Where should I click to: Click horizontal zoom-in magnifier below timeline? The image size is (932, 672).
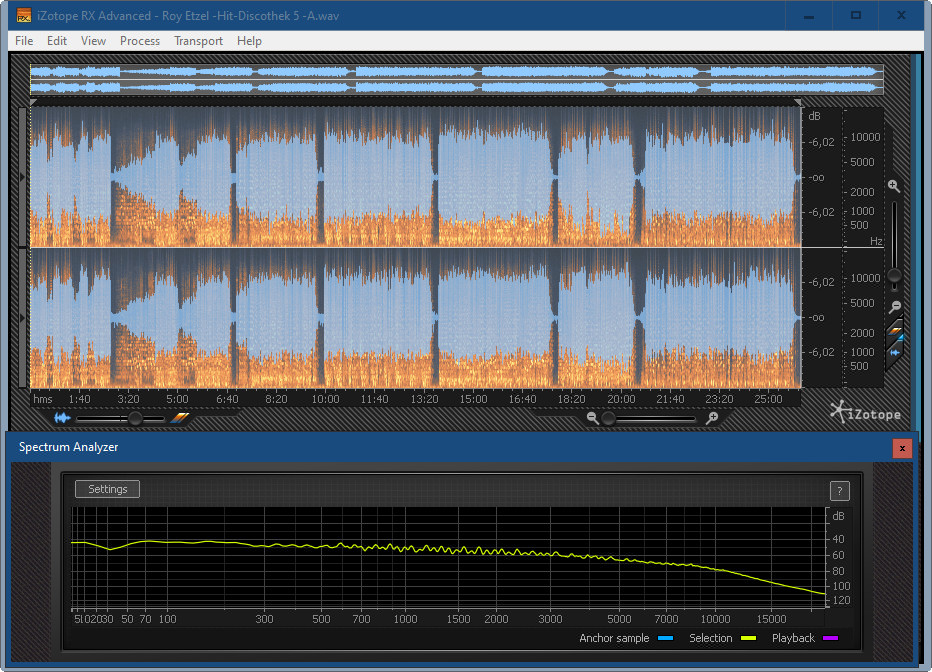[711, 418]
